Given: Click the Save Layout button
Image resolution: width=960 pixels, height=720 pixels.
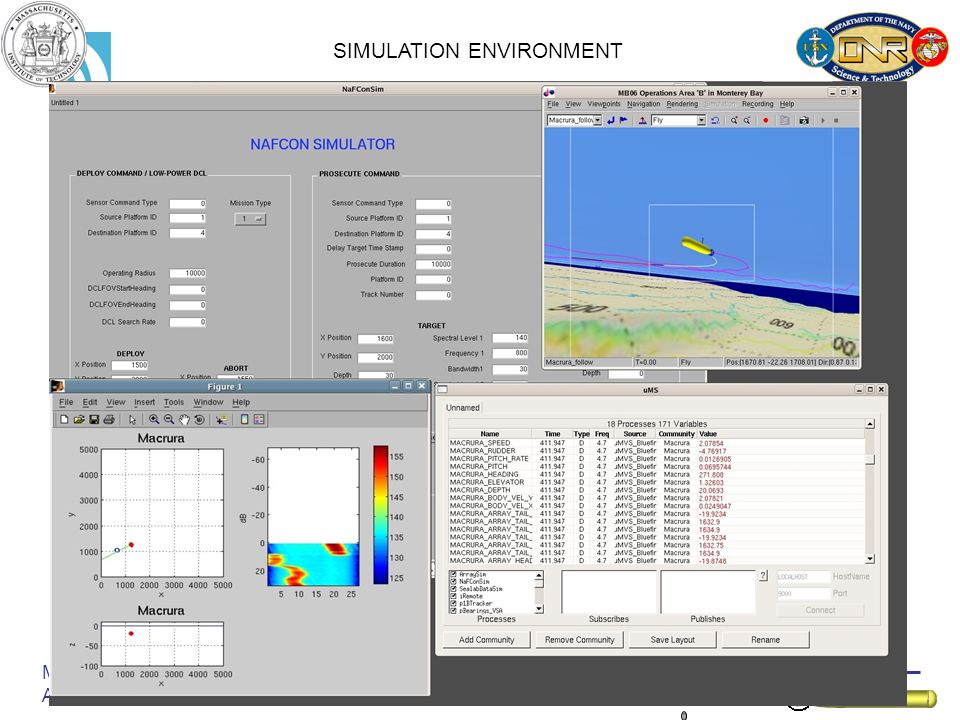Looking at the screenshot, I should click(x=672, y=640).
